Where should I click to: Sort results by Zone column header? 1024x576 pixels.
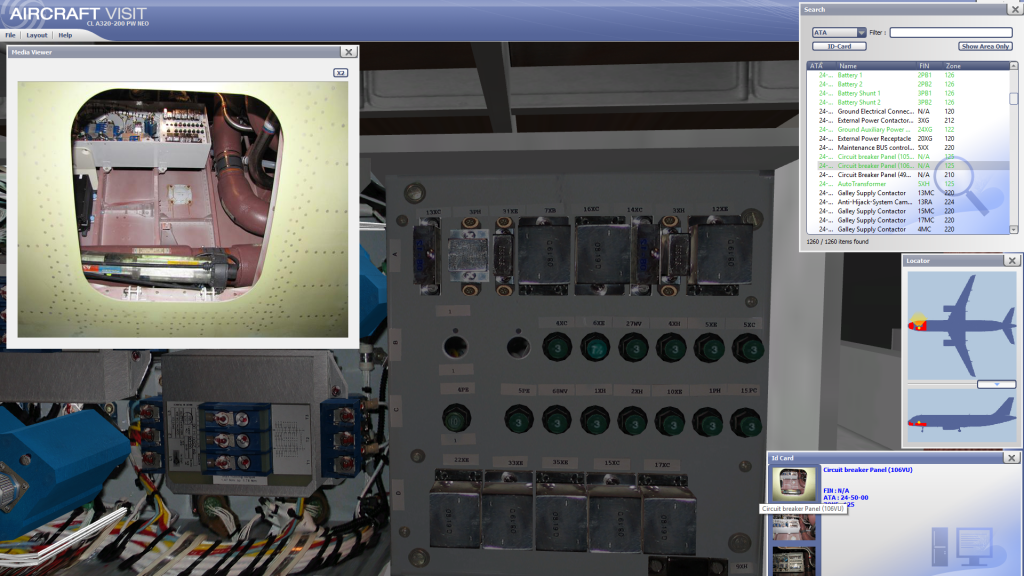976,66
